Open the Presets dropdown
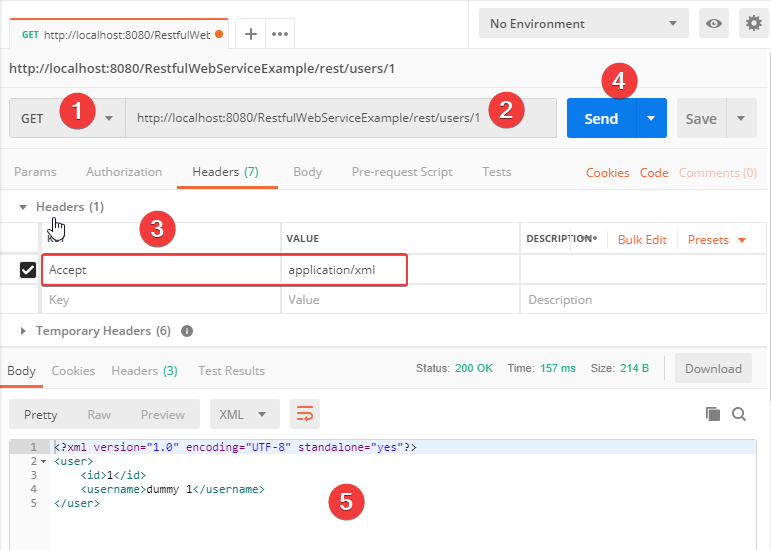This screenshot has width=771, height=550. point(717,240)
